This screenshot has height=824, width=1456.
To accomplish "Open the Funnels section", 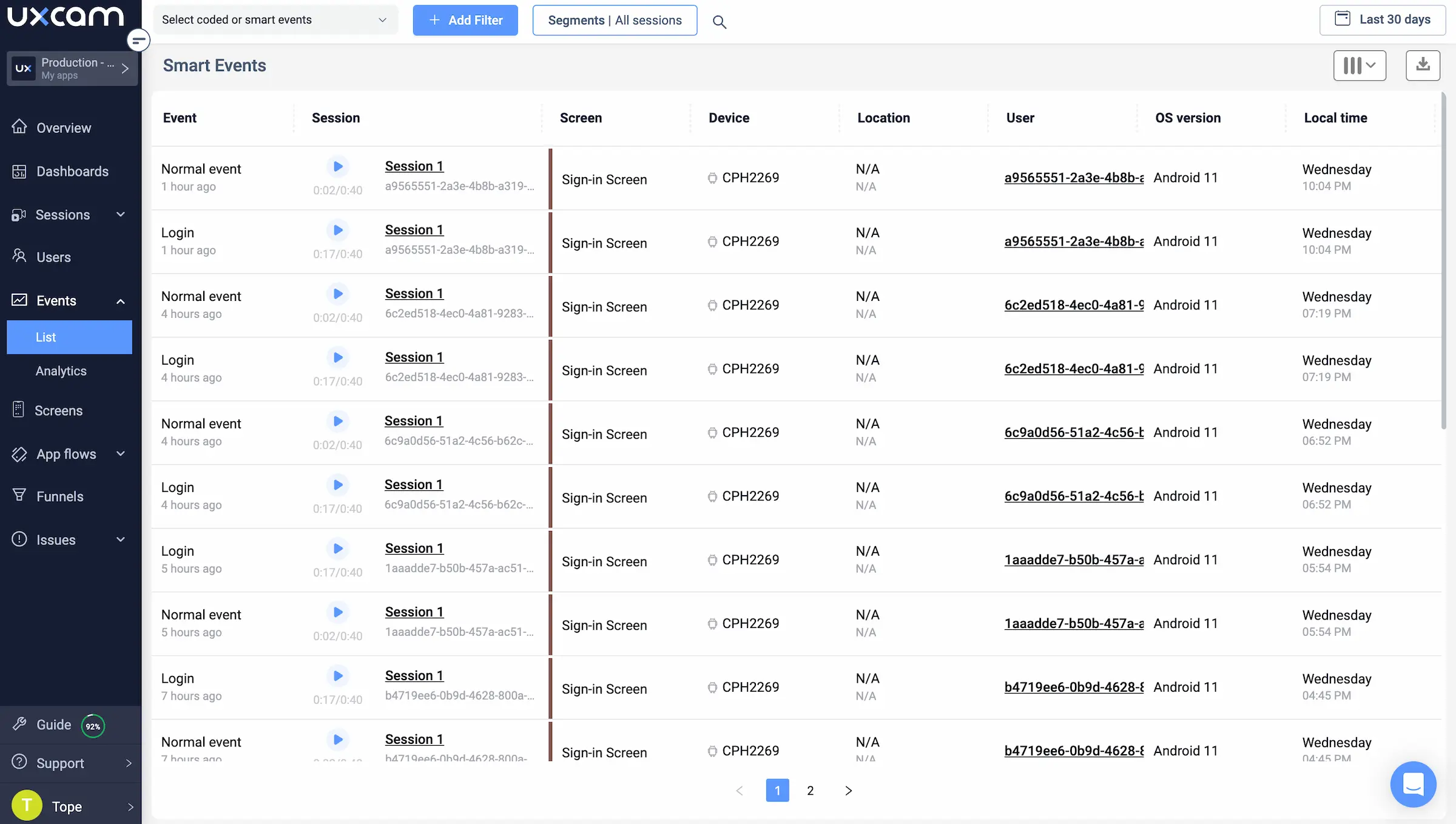I will [x=59, y=496].
